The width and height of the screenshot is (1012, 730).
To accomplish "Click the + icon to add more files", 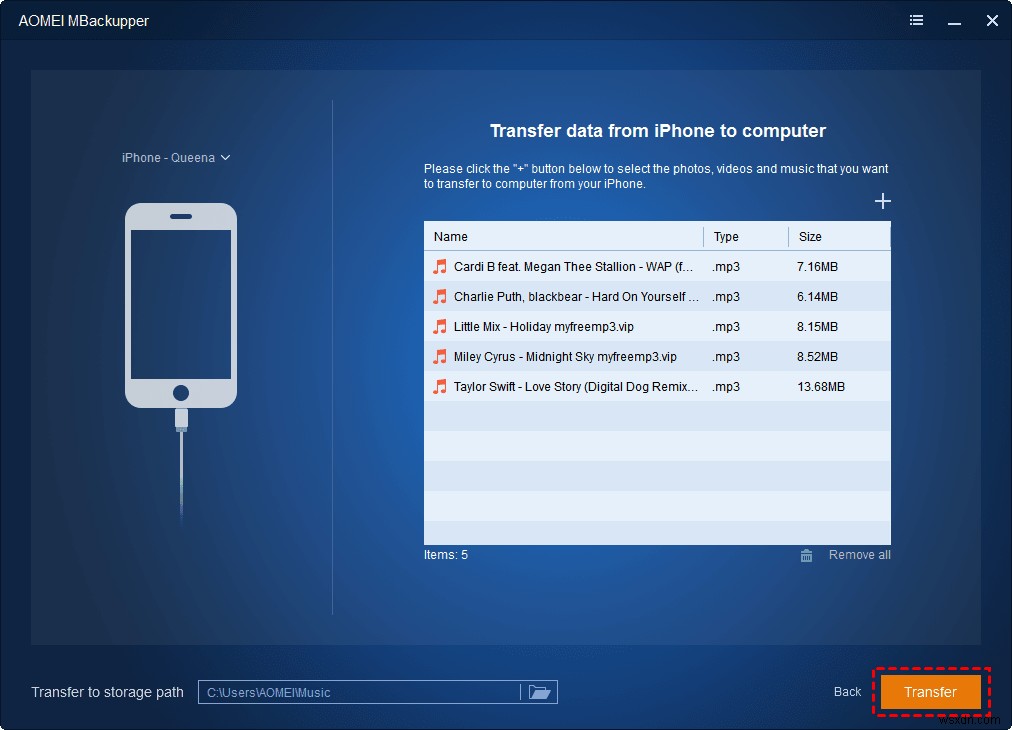I will pos(882,200).
